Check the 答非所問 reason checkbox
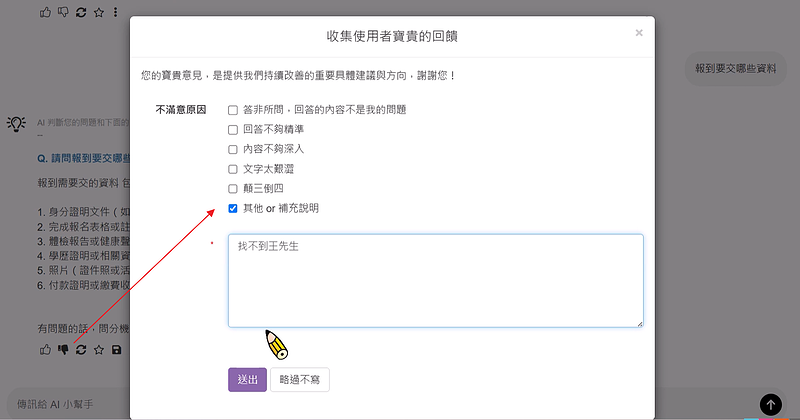 pos(233,110)
